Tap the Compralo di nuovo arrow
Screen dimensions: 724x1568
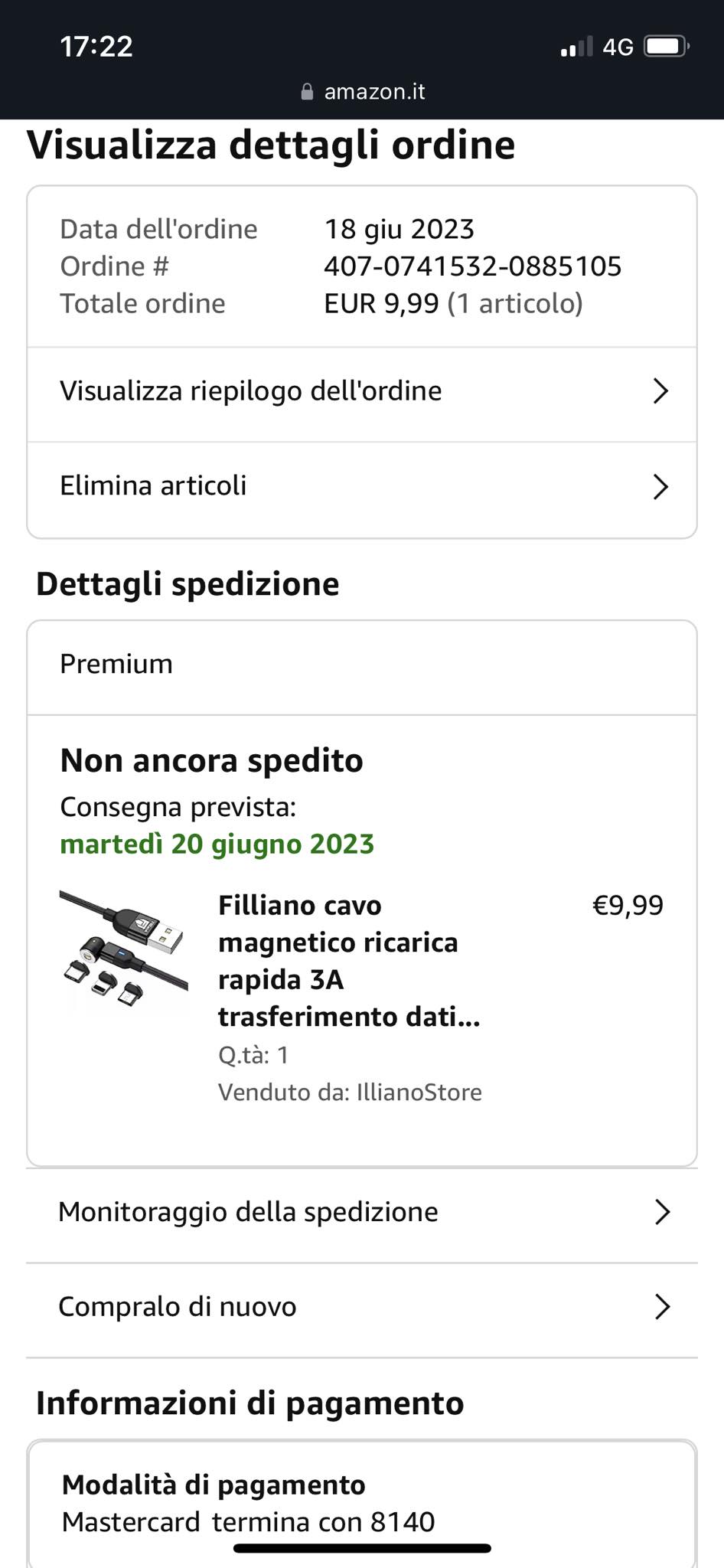[x=662, y=1307]
